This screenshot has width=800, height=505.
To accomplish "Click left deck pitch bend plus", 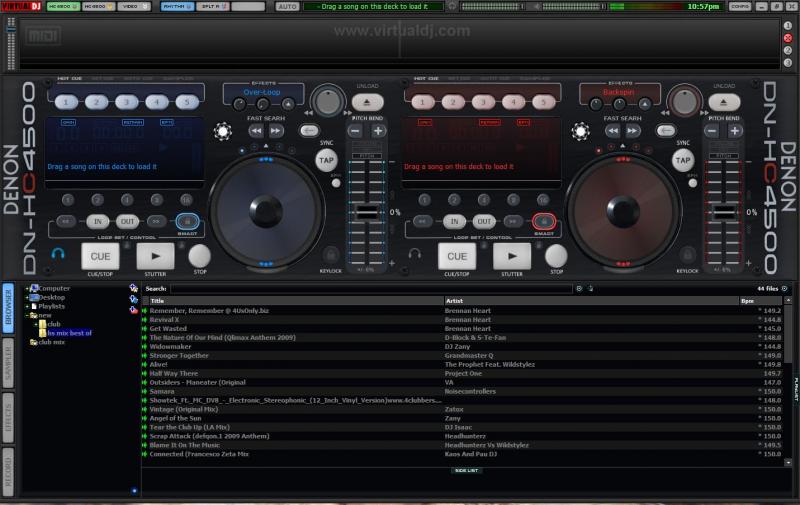I will (378, 131).
